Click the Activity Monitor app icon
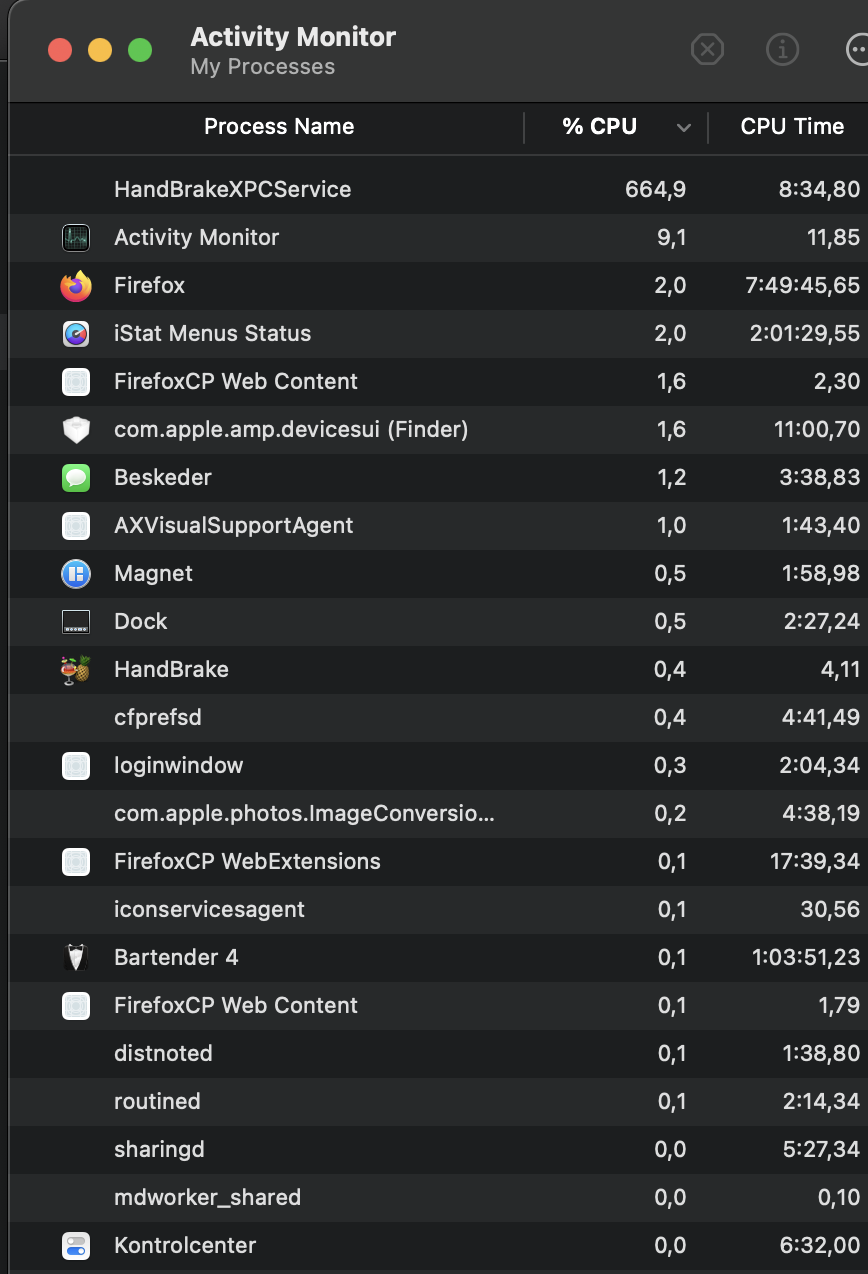 tap(76, 237)
